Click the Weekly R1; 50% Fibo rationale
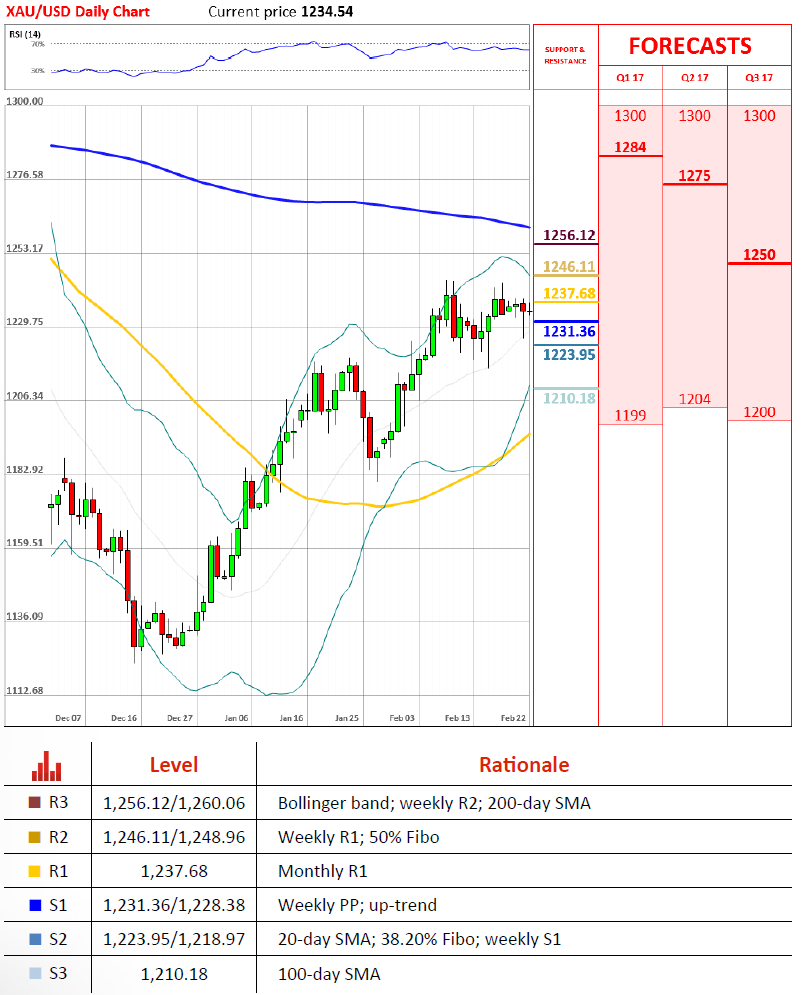 coord(359,838)
